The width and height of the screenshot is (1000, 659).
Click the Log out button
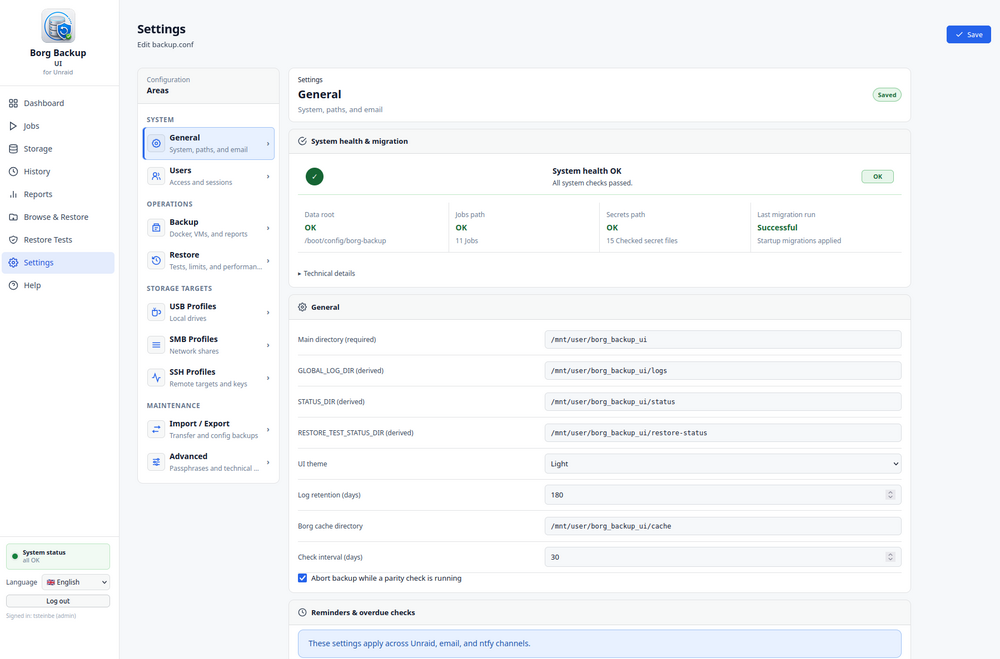(x=58, y=601)
